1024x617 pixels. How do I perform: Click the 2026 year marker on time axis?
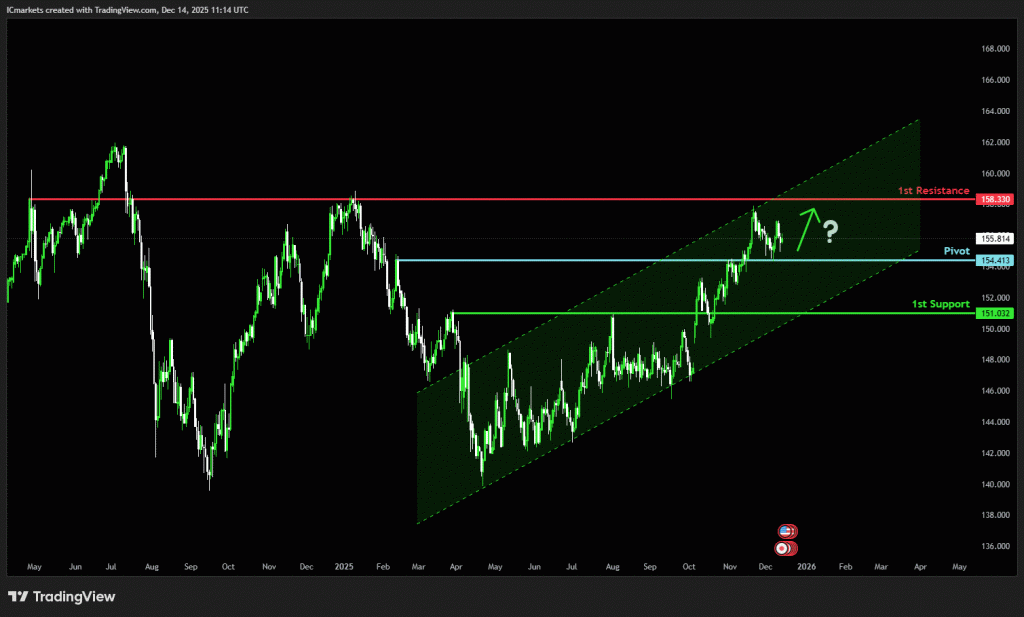(806, 566)
